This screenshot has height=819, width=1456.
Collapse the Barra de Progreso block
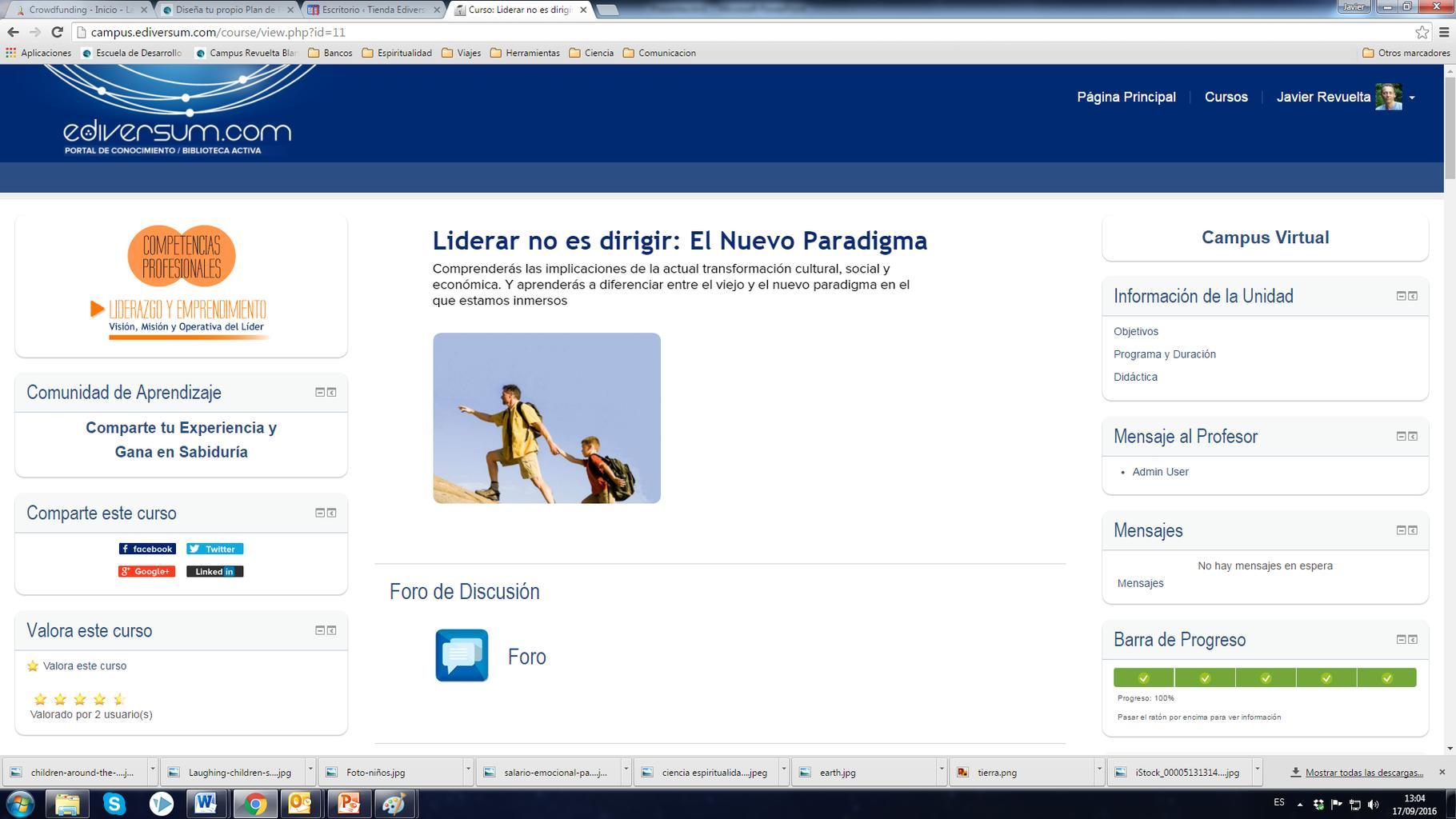(x=1401, y=639)
